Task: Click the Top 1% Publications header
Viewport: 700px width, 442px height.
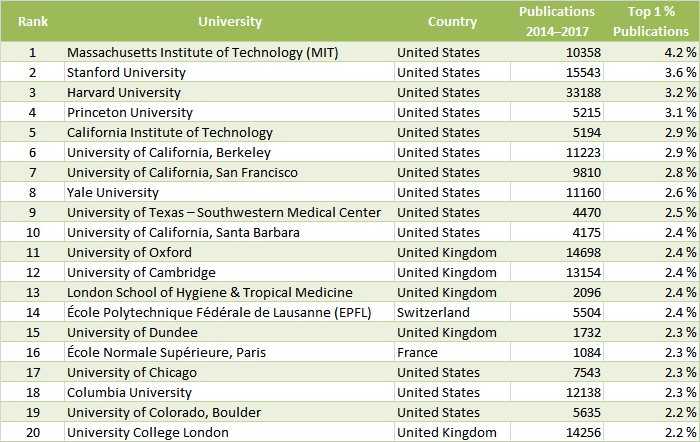Action: tap(651, 21)
